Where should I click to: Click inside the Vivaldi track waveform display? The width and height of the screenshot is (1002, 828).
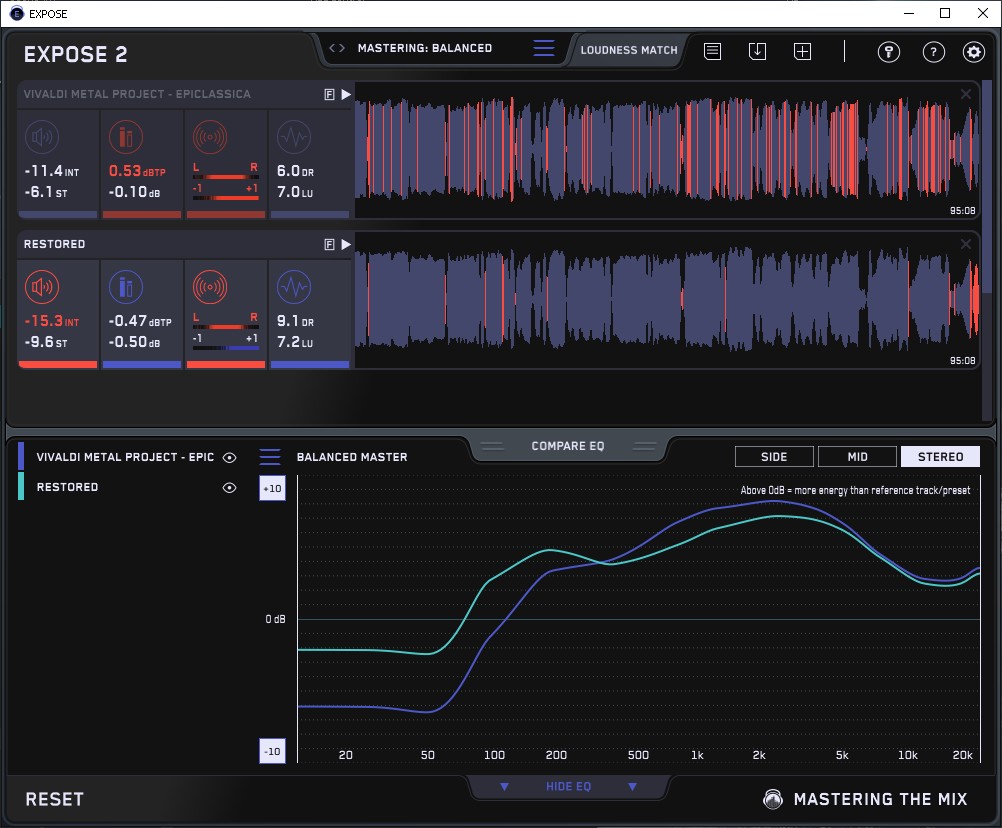tap(667, 150)
